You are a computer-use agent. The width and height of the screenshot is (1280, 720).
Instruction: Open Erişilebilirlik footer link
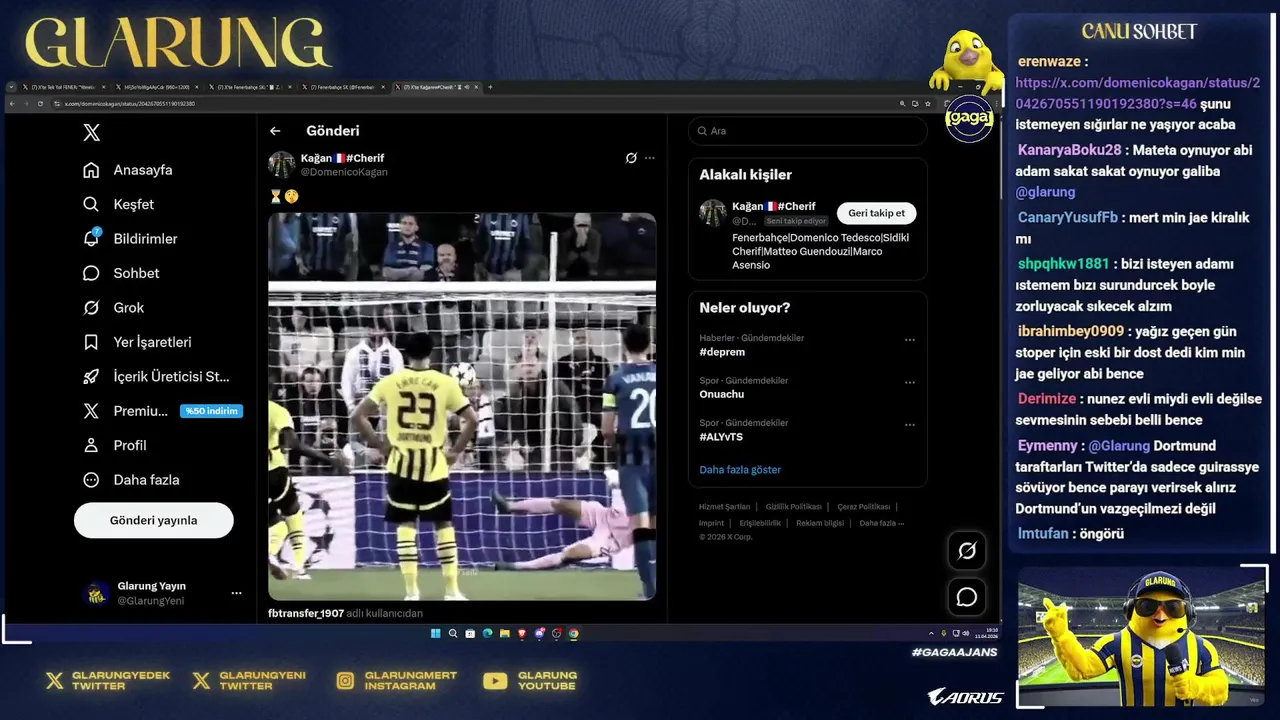coord(760,523)
